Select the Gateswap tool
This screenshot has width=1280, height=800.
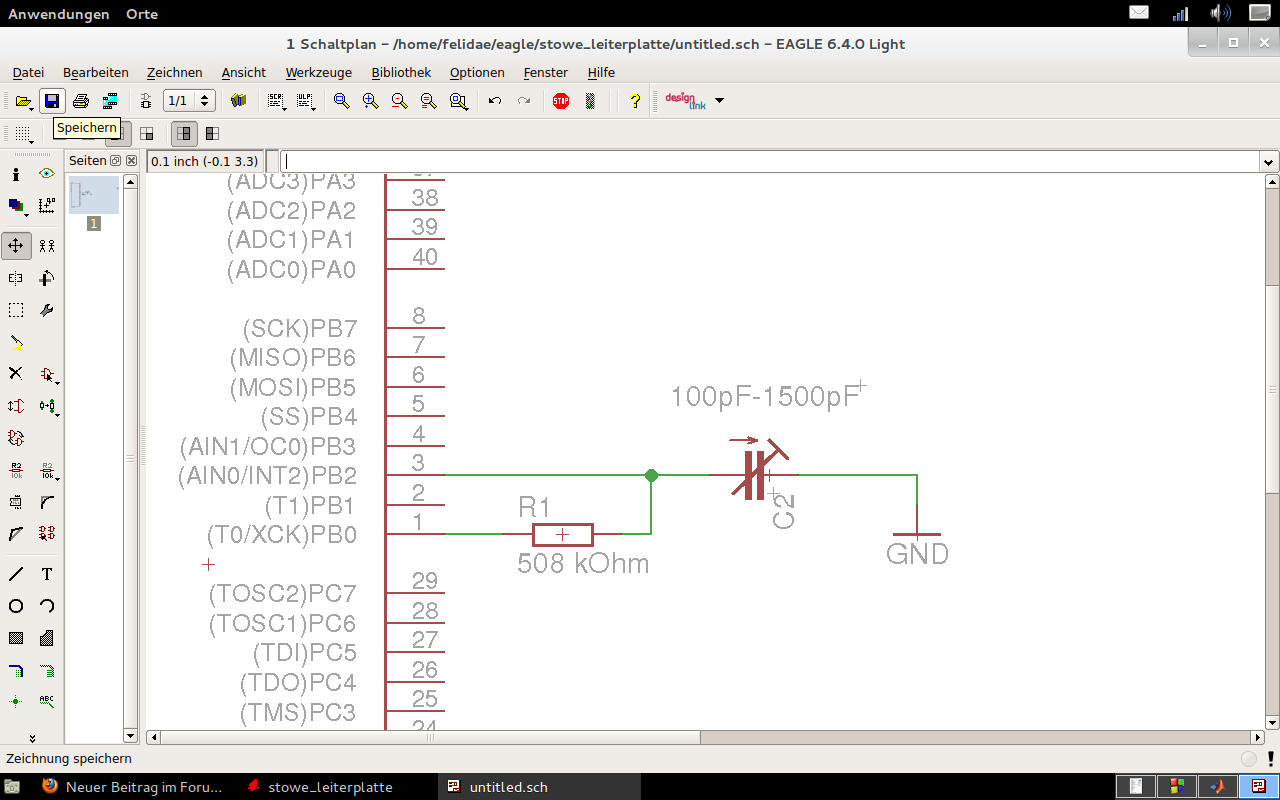click(16, 438)
